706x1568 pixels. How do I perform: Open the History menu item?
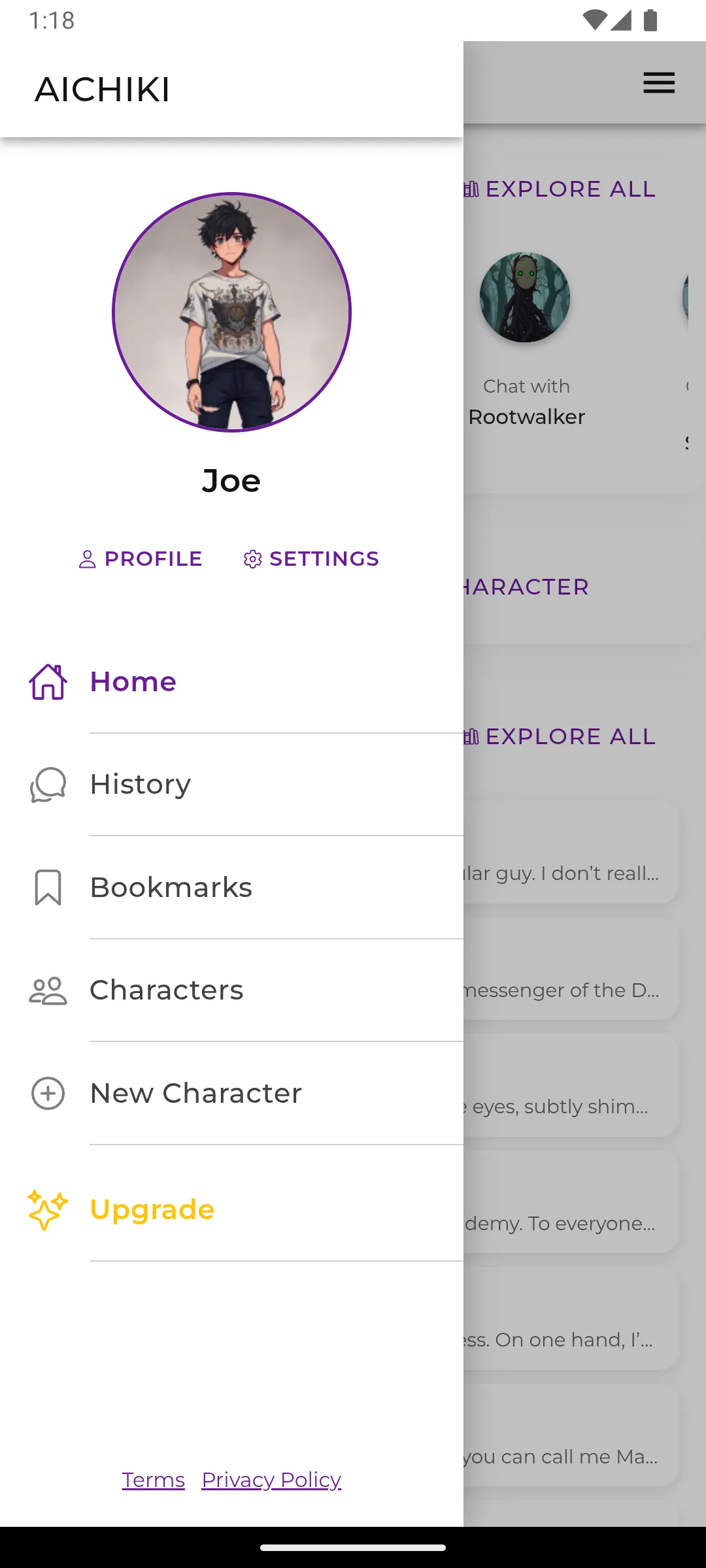pos(141,785)
